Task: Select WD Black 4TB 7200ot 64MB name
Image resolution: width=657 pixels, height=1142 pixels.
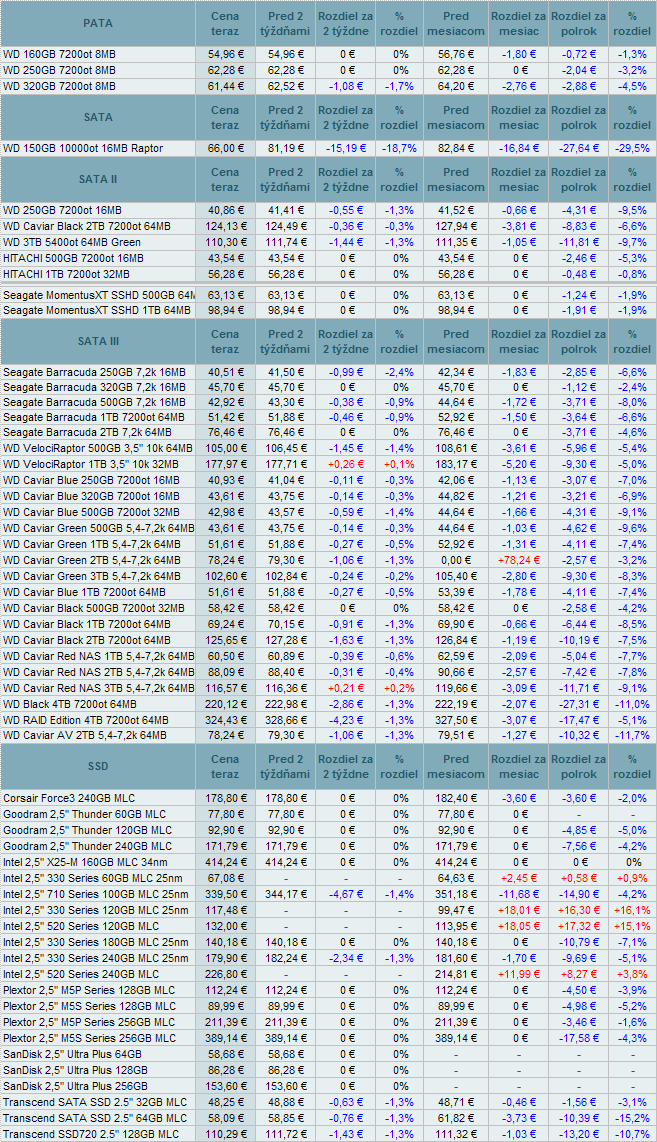Action: (70, 705)
